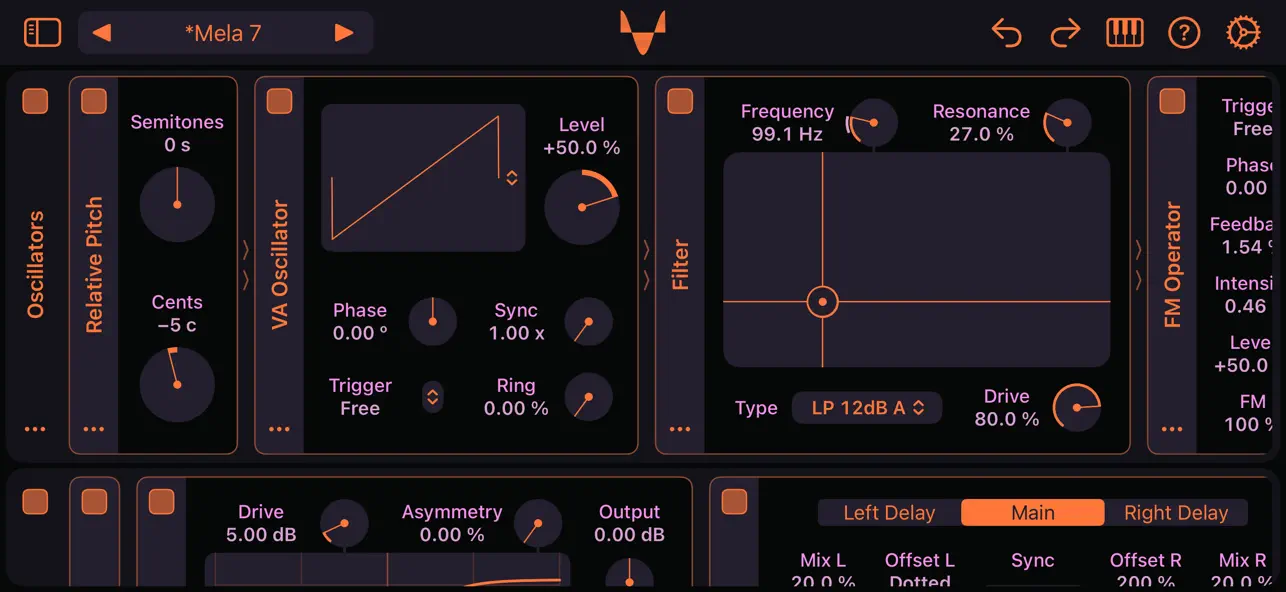Go to the next preset with the right arrow
The image size is (1286, 592).
pos(344,32)
